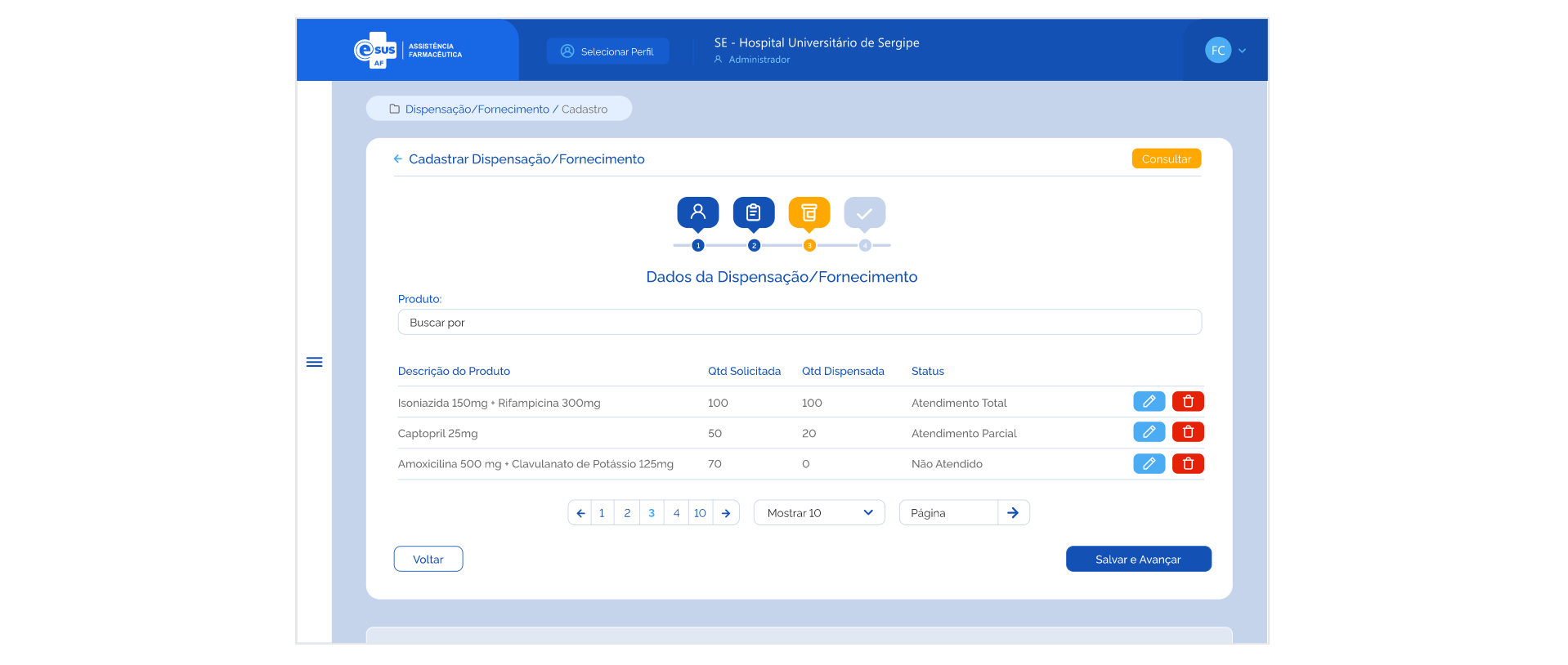Select page 3 in pagination
The height and width of the screenshot is (665, 1568).
click(x=652, y=513)
